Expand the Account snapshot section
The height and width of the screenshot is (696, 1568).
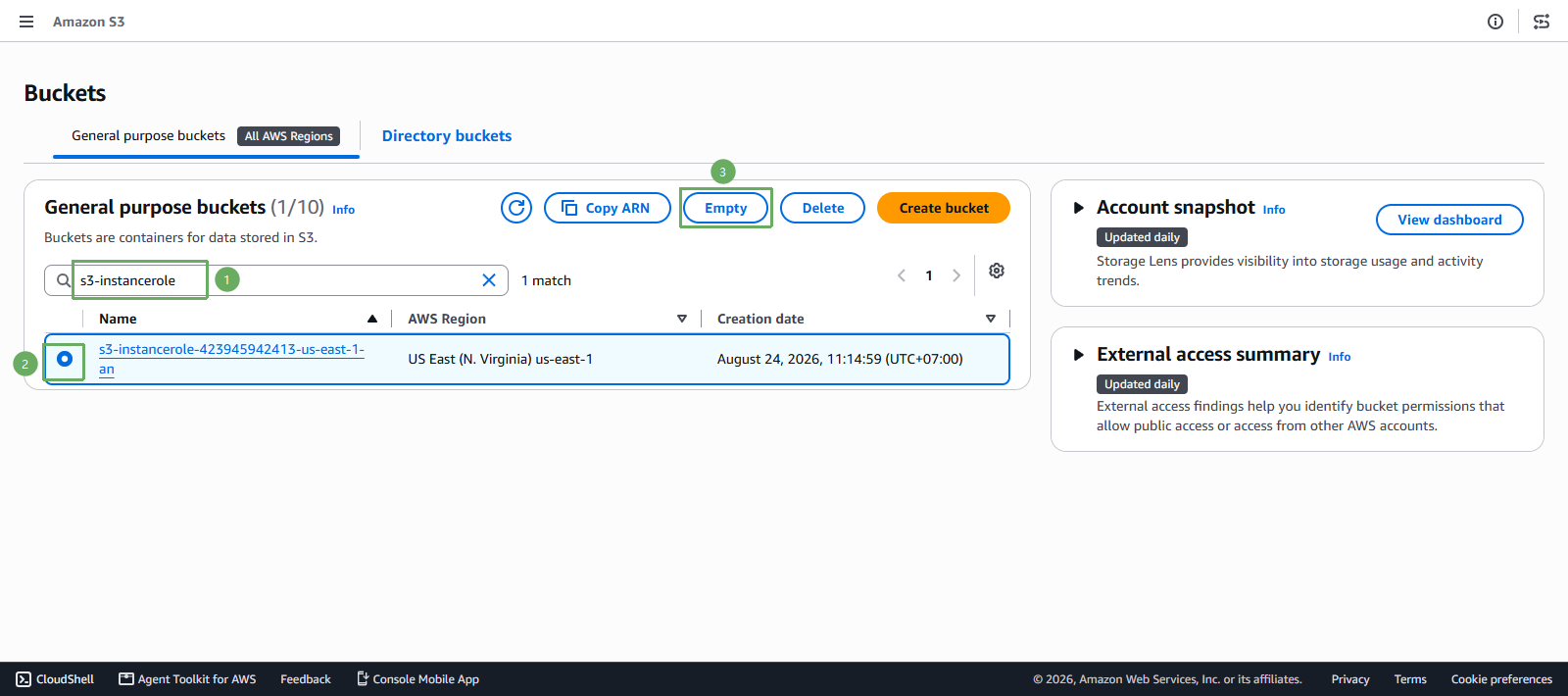pyautogui.click(x=1079, y=208)
